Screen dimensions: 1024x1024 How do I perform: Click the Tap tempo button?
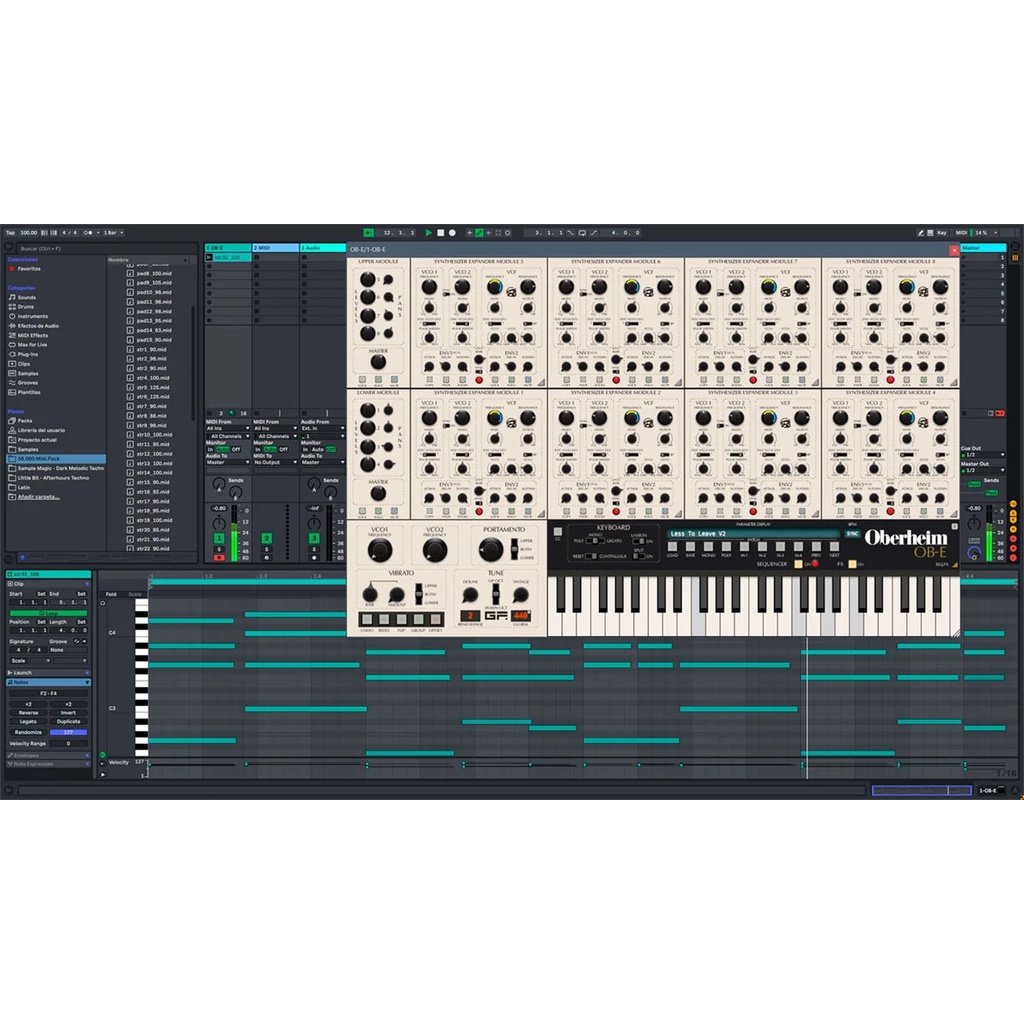click(x=10, y=232)
